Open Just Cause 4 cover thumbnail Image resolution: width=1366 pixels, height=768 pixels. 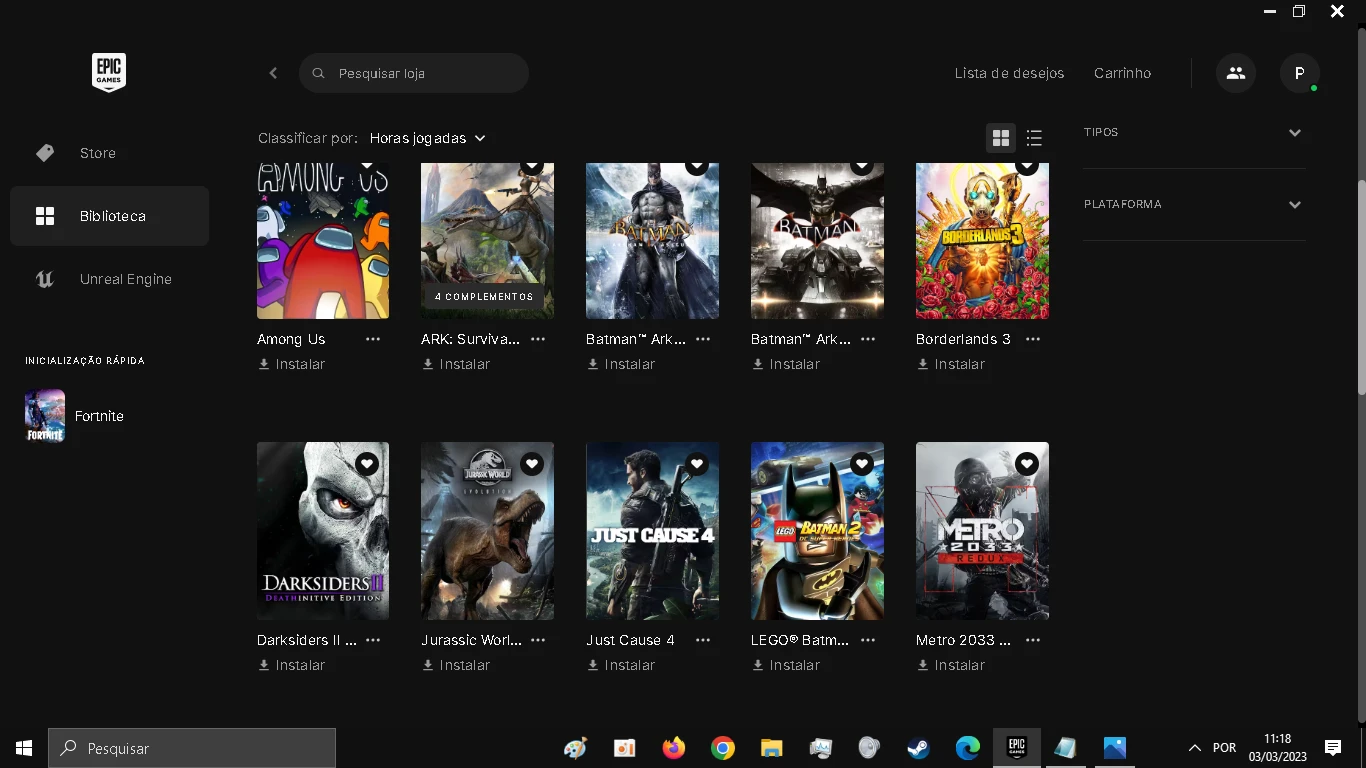pos(652,531)
